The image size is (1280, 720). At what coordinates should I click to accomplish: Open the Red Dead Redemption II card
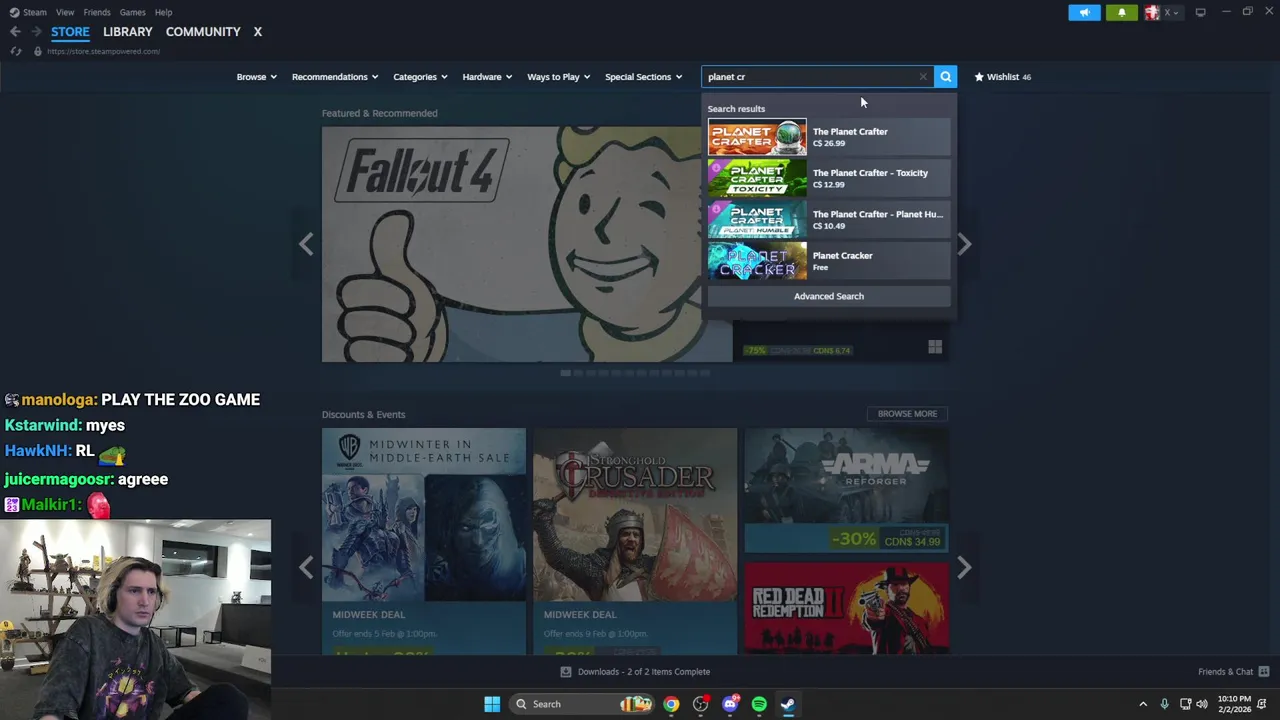tap(846, 608)
